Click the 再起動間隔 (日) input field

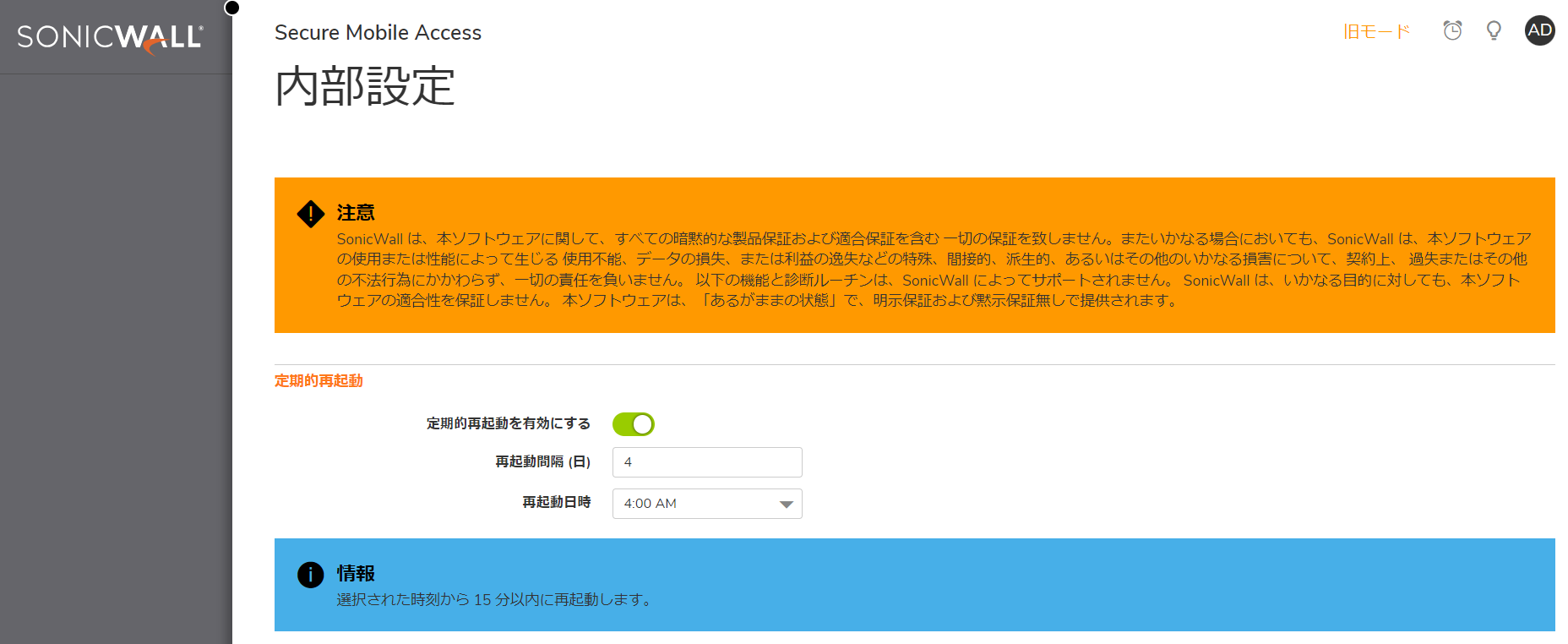707,462
